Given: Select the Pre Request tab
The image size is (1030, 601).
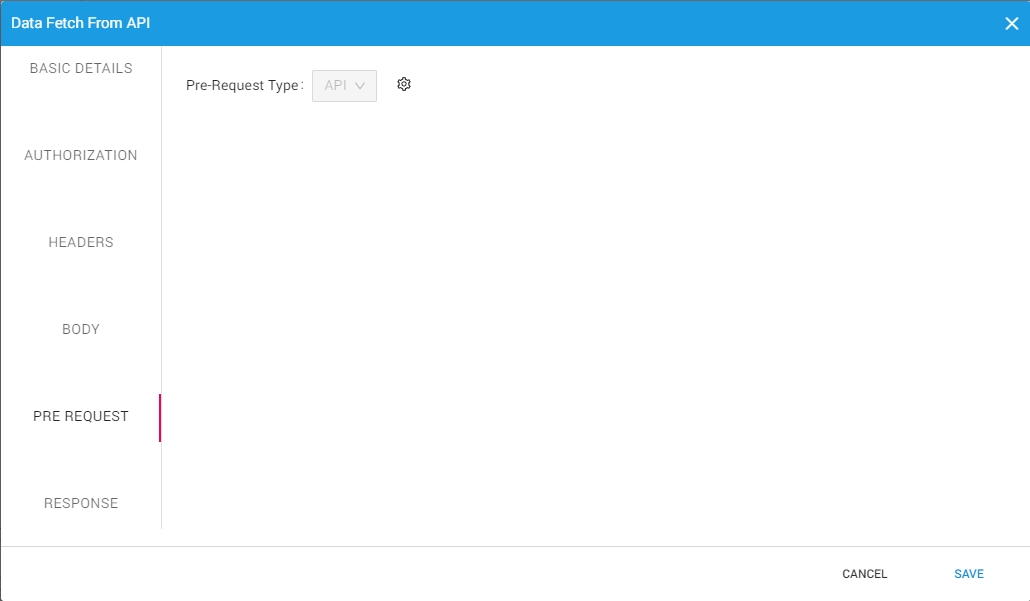Looking at the screenshot, I should click(81, 417).
